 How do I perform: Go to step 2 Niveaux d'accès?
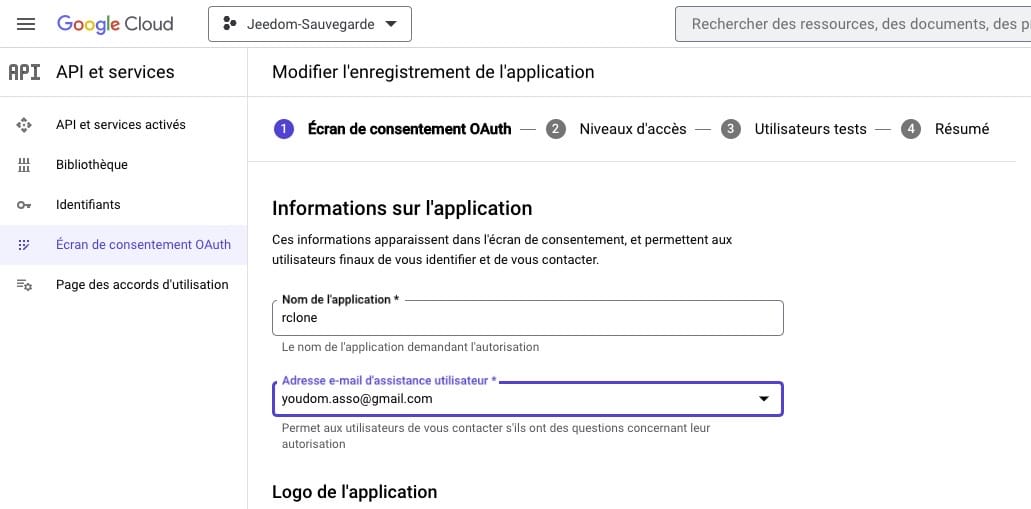point(616,129)
